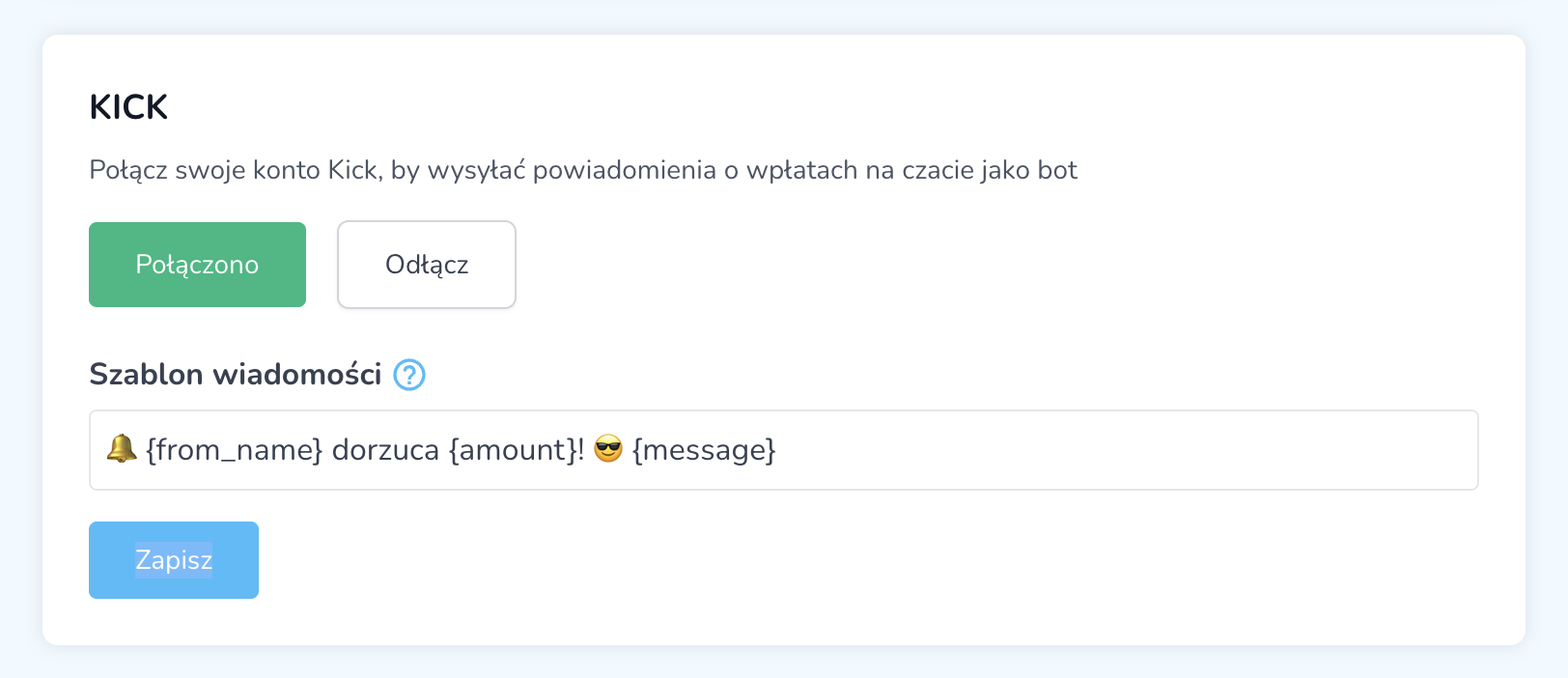Click the word "bot" in the description

tap(1057, 171)
